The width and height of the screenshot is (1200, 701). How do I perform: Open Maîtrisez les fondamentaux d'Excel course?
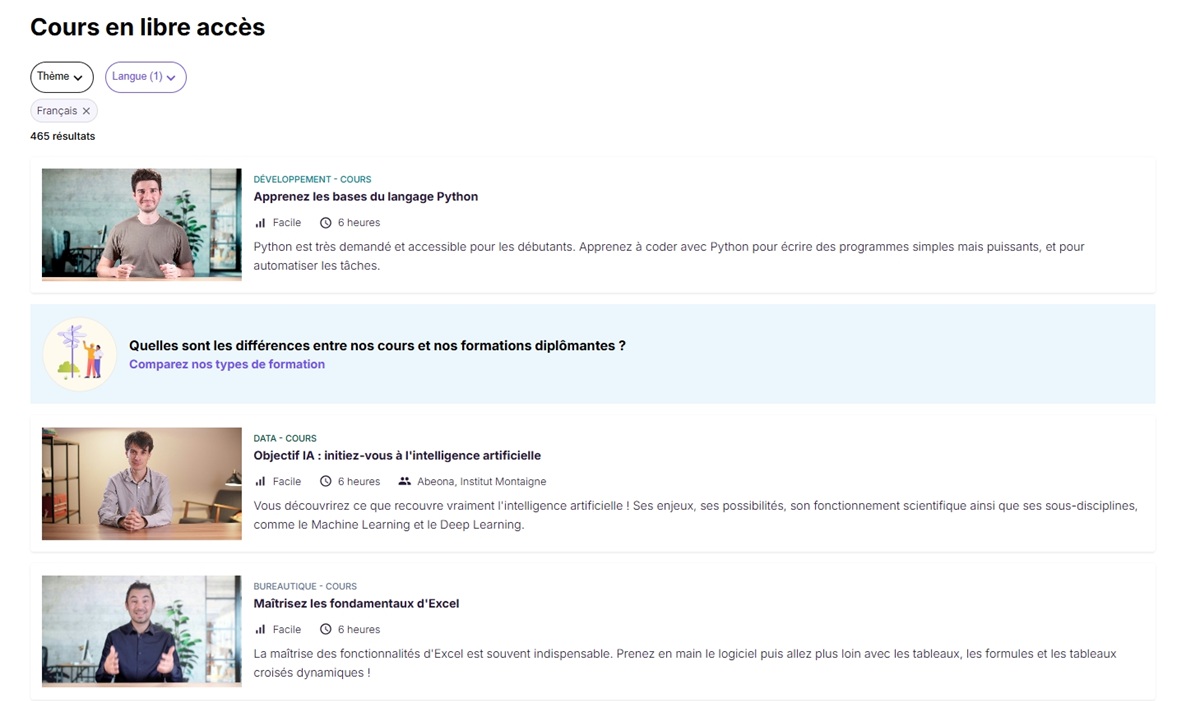[x=356, y=604]
